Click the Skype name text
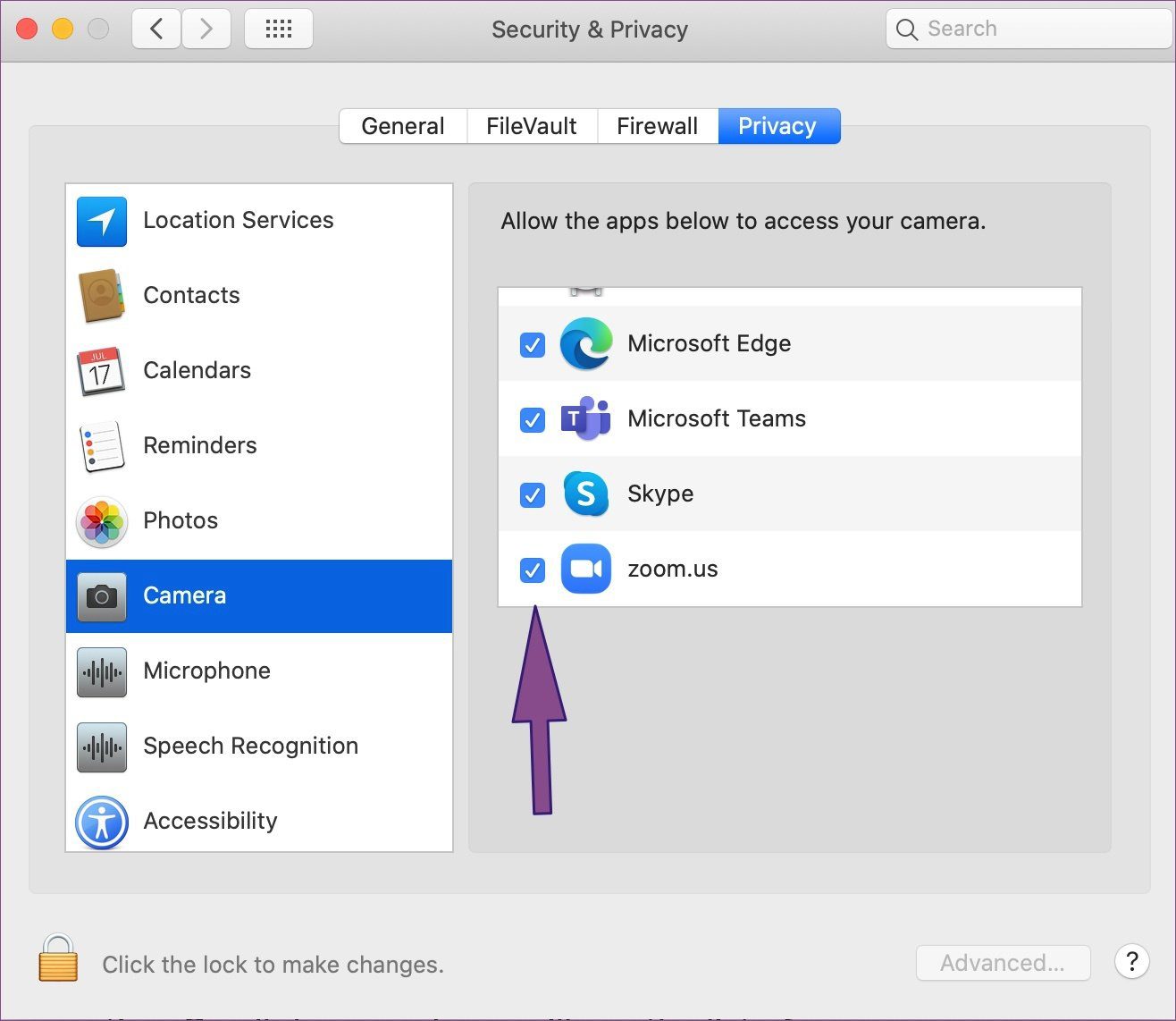Screen dimensions: 1176x1021 [660, 494]
